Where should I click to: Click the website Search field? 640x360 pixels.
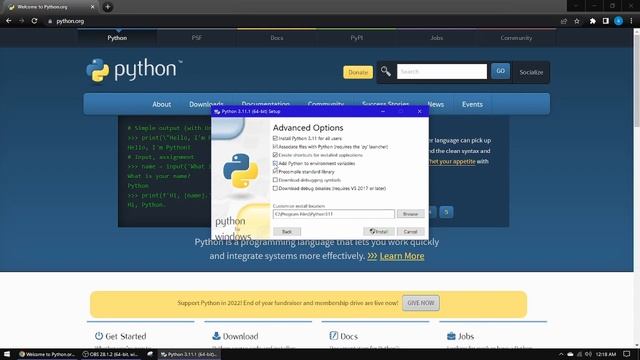click(x=442, y=71)
